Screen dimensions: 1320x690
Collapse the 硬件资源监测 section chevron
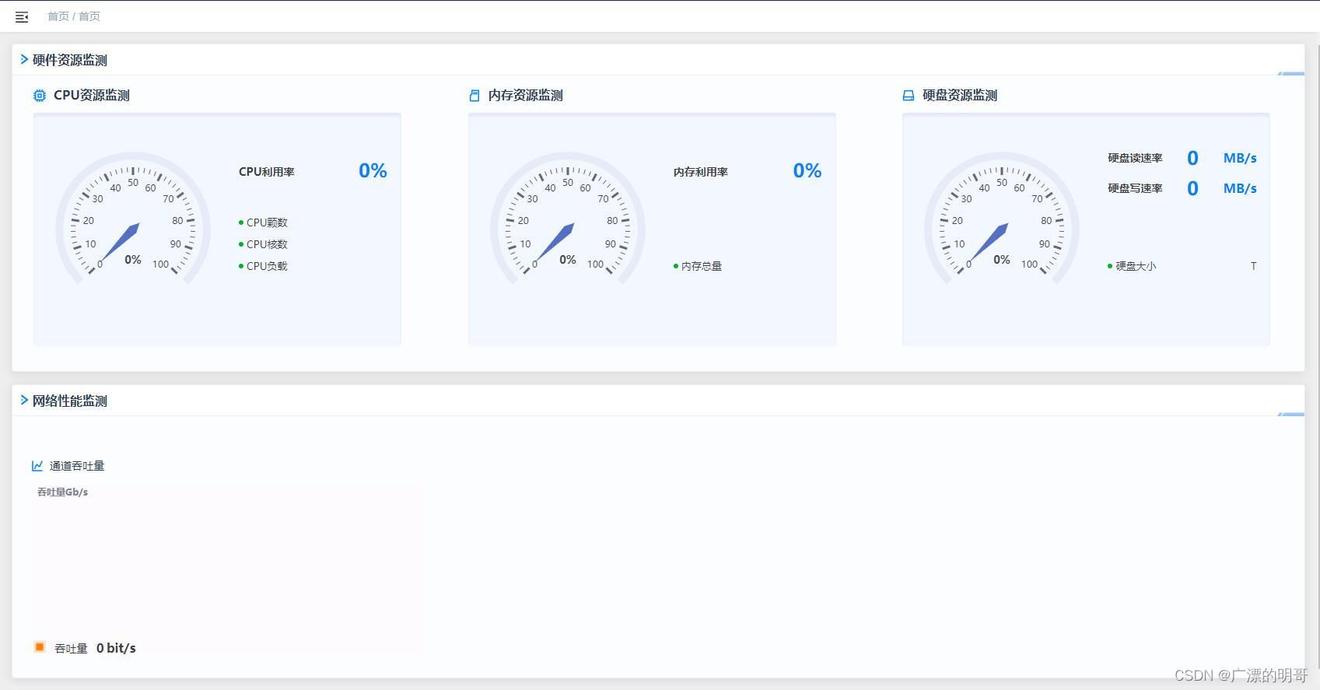click(24, 60)
